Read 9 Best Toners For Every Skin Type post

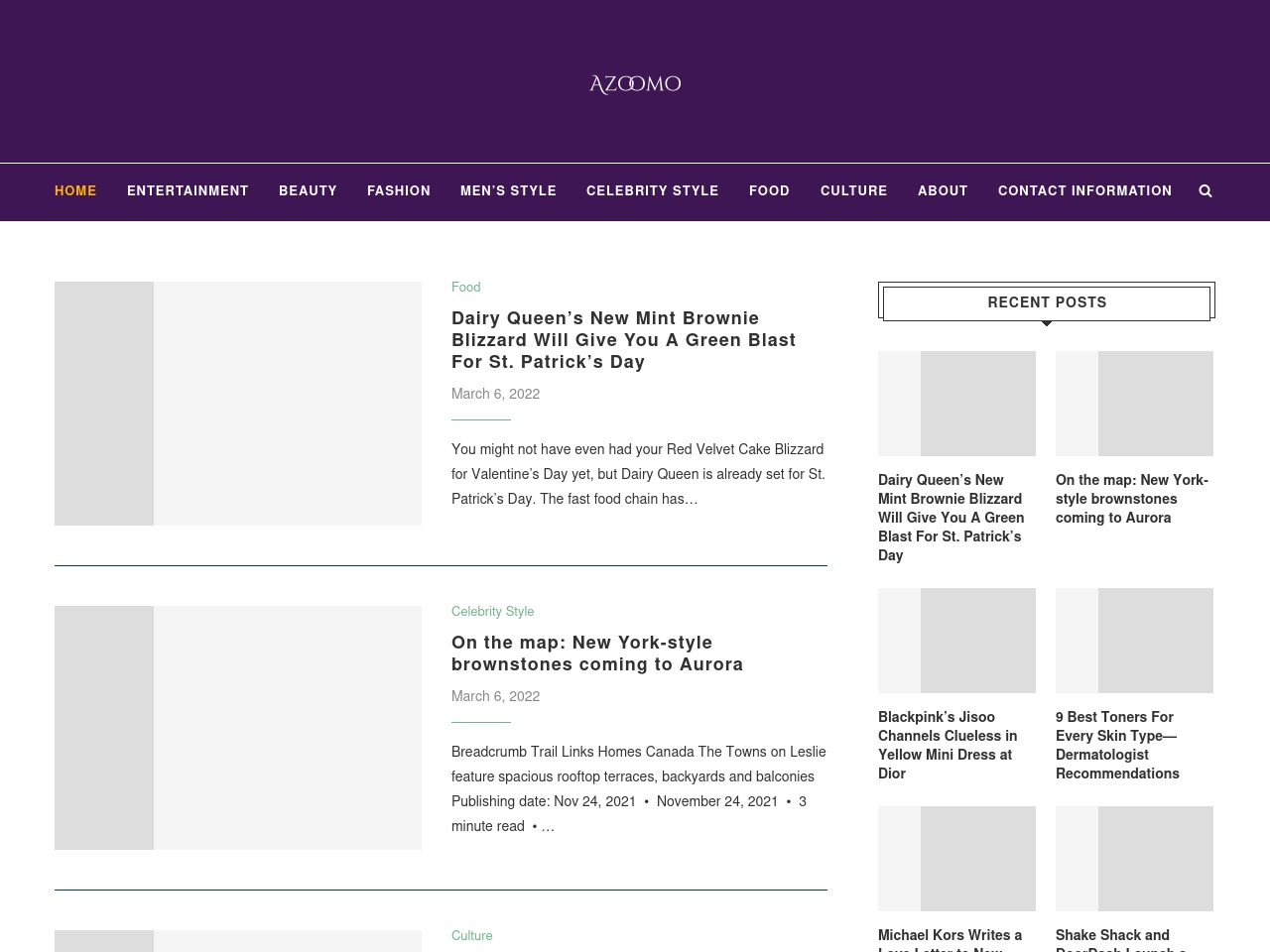(x=1117, y=745)
